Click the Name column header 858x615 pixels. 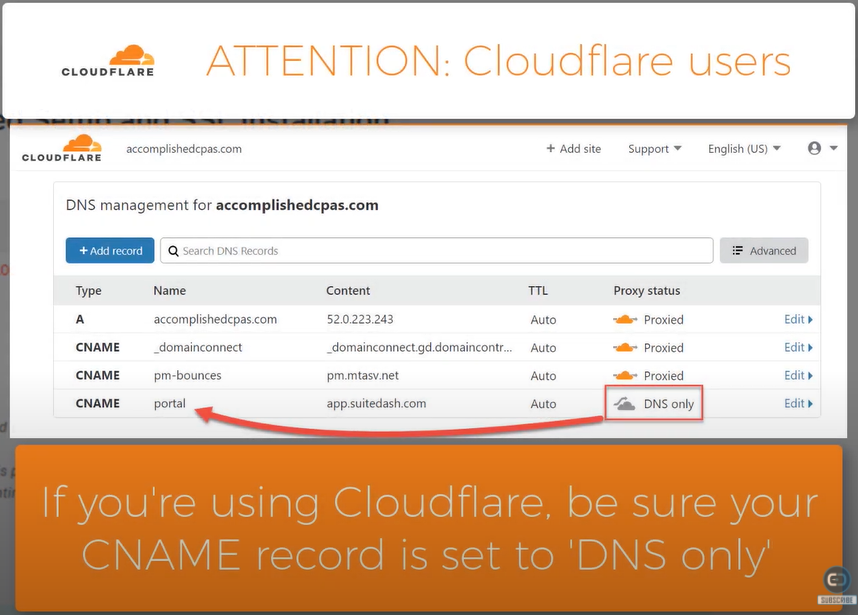coord(170,291)
